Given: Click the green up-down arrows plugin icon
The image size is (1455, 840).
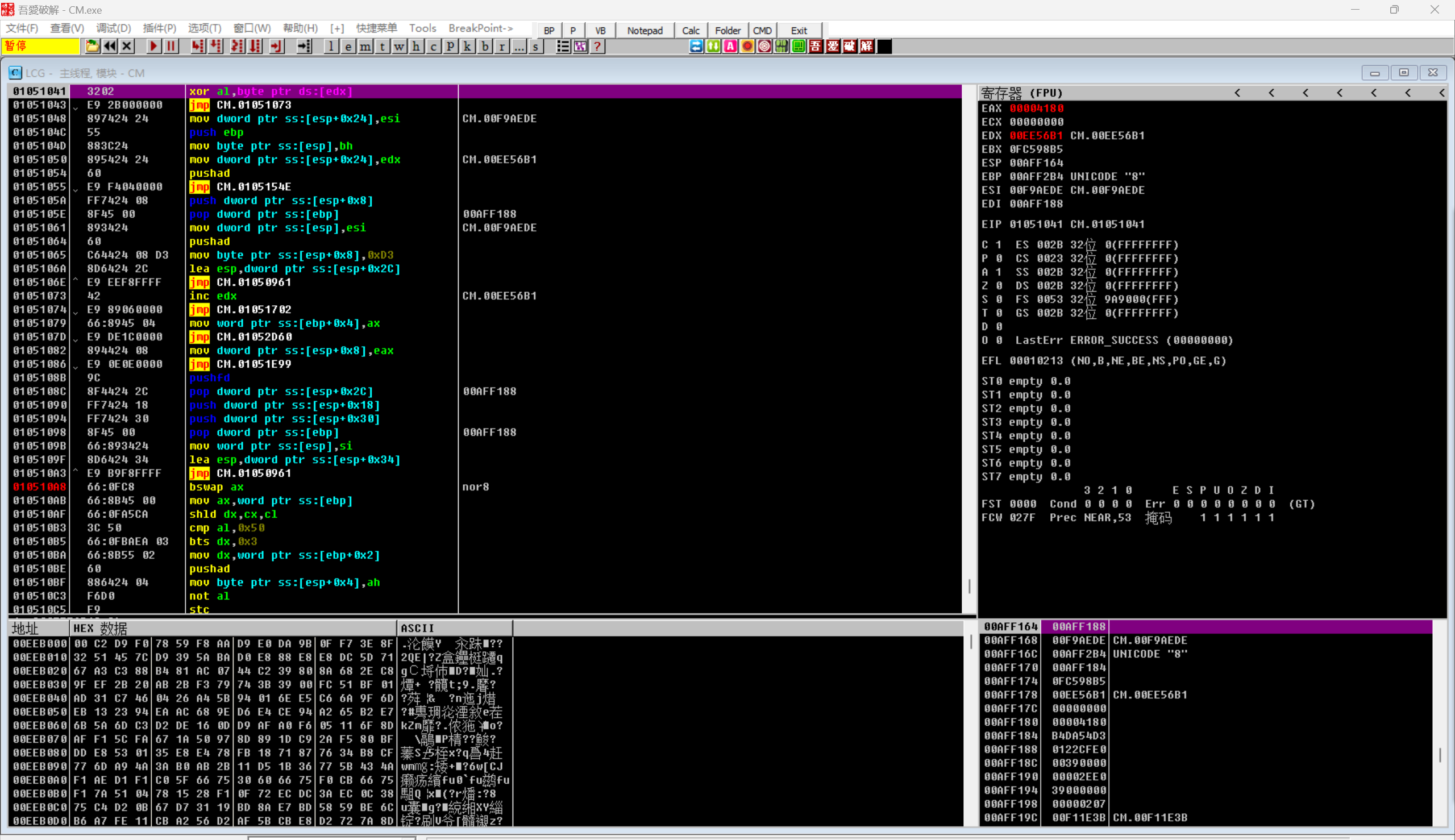Looking at the screenshot, I should click(x=714, y=46).
